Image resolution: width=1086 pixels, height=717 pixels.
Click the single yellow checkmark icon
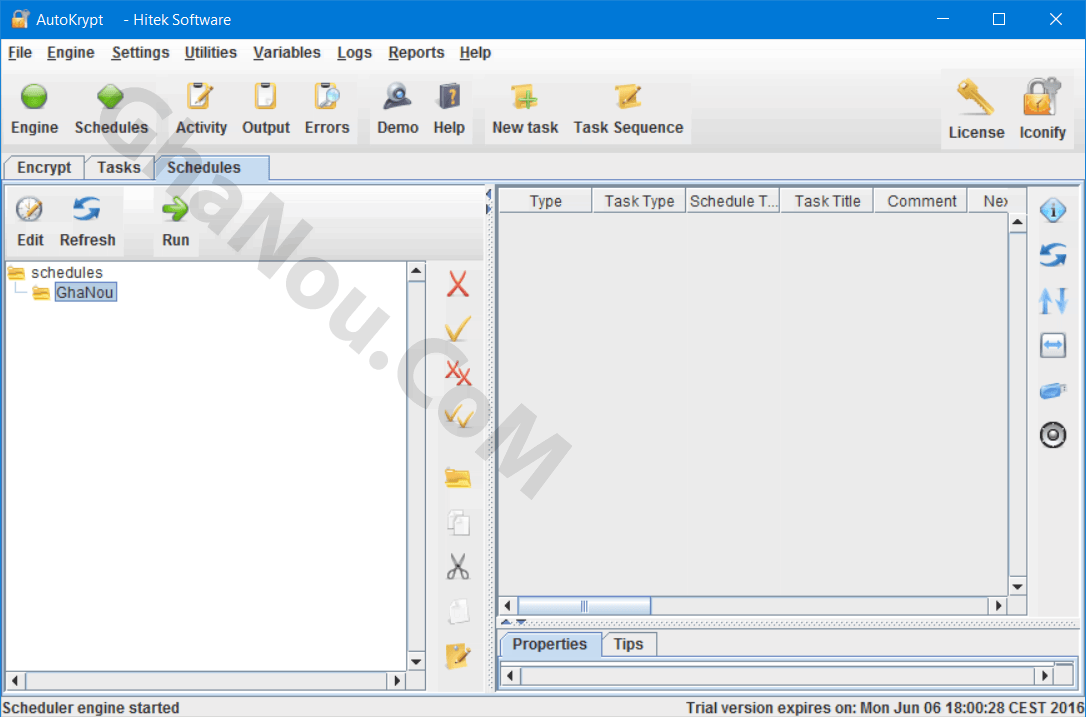coord(458,328)
